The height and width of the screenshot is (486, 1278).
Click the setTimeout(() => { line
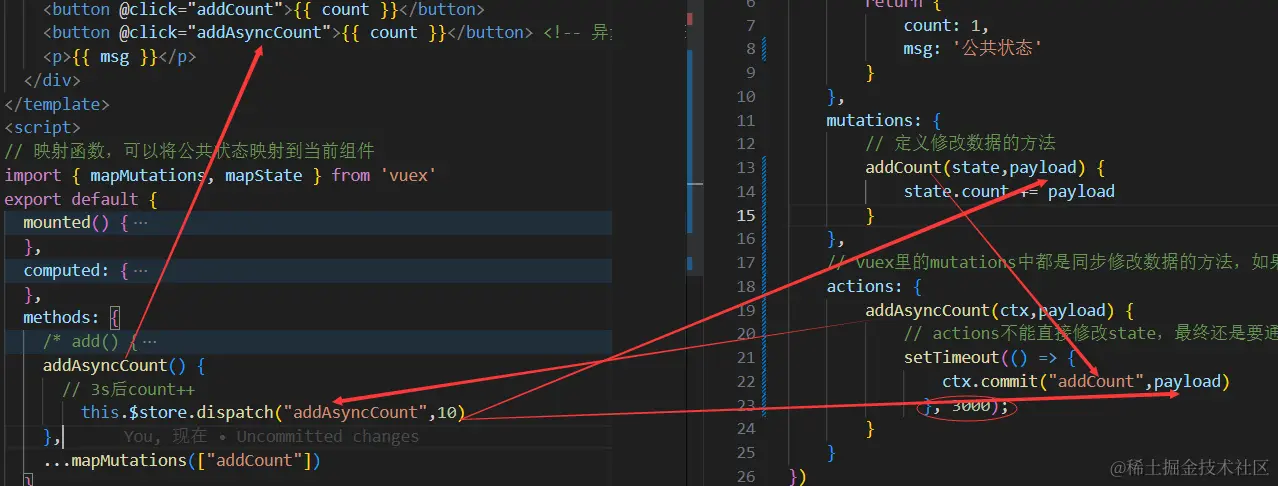click(x=990, y=357)
